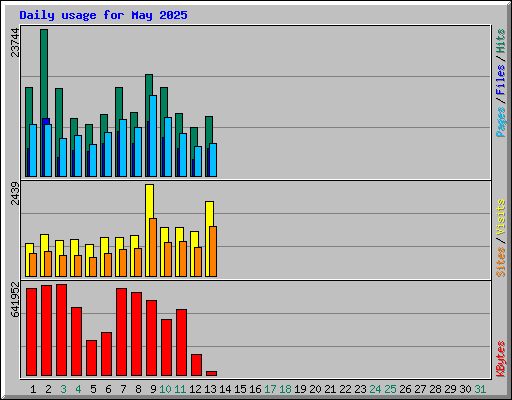Viewport: 512px width, 400px height.
Task: Click the green Hits legend label
Action: coord(500,41)
